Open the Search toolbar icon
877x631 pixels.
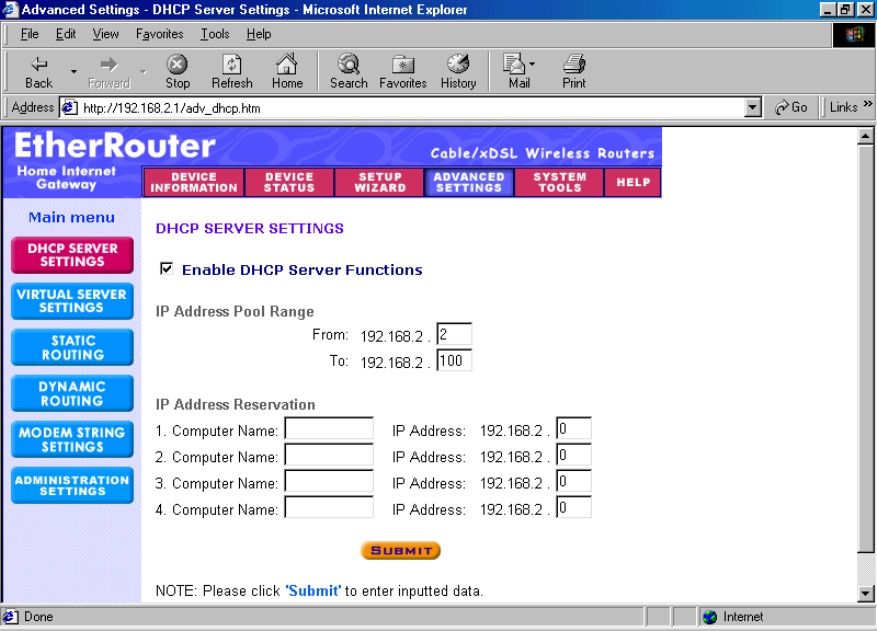[x=348, y=64]
